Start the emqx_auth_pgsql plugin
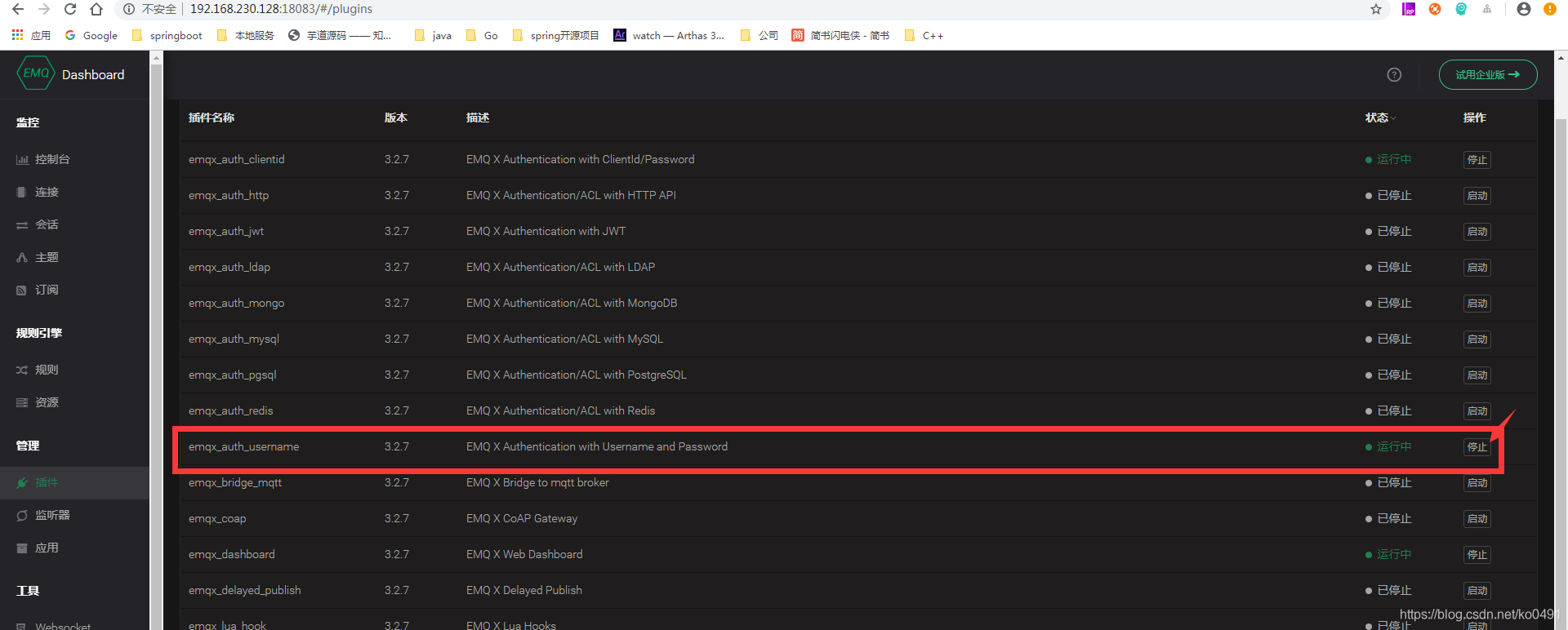Image resolution: width=1568 pixels, height=630 pixels. [x=1477, y=375]
